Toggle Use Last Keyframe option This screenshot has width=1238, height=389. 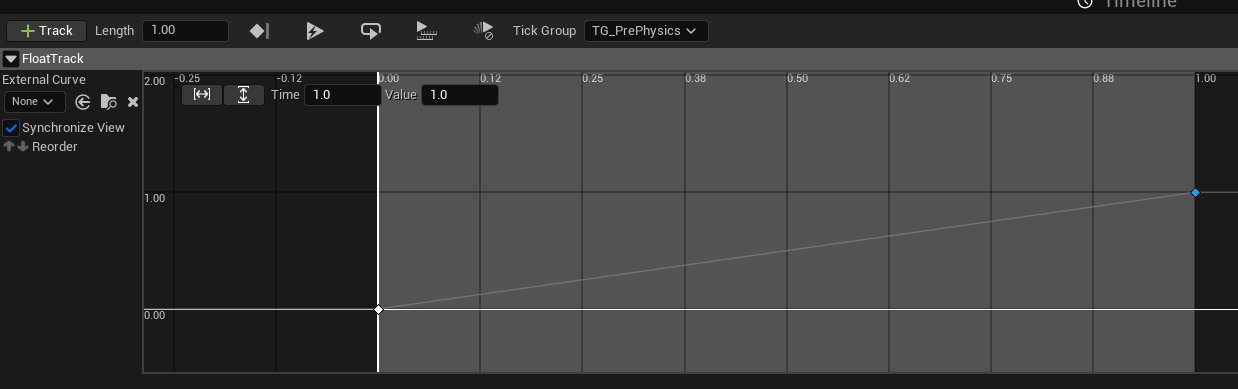tap(259, 31)
